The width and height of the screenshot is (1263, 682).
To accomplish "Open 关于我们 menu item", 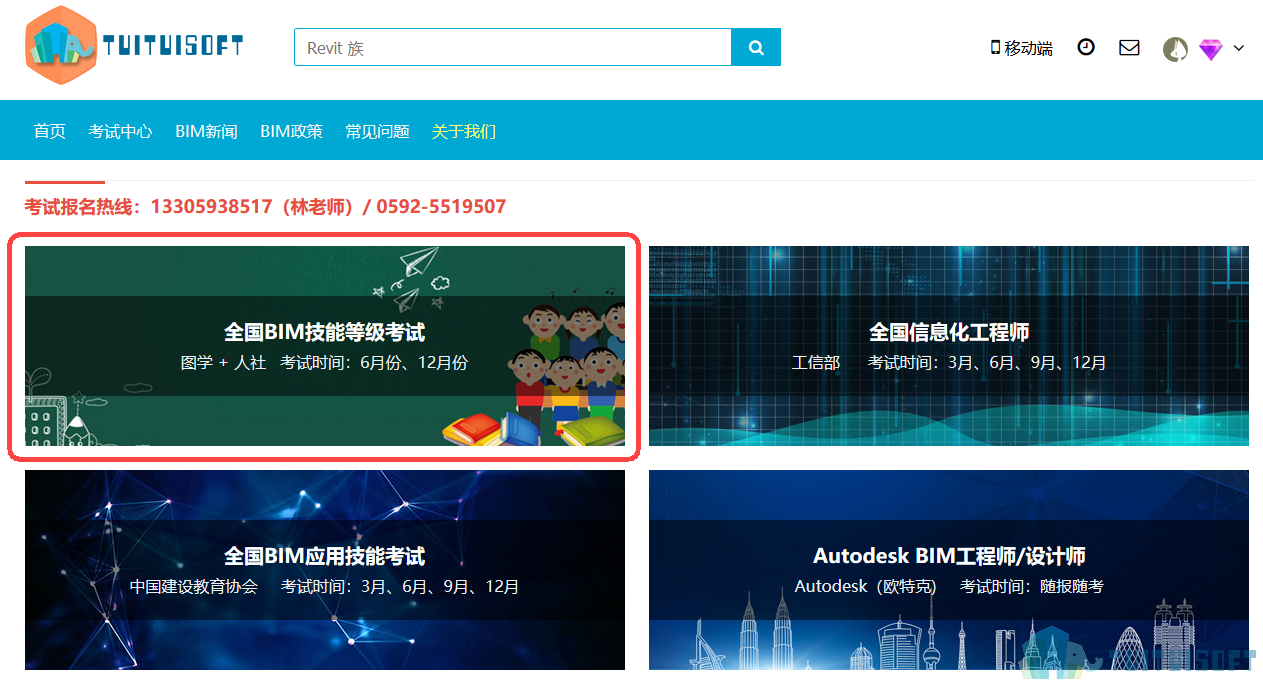I will click(x=464, y=131).
